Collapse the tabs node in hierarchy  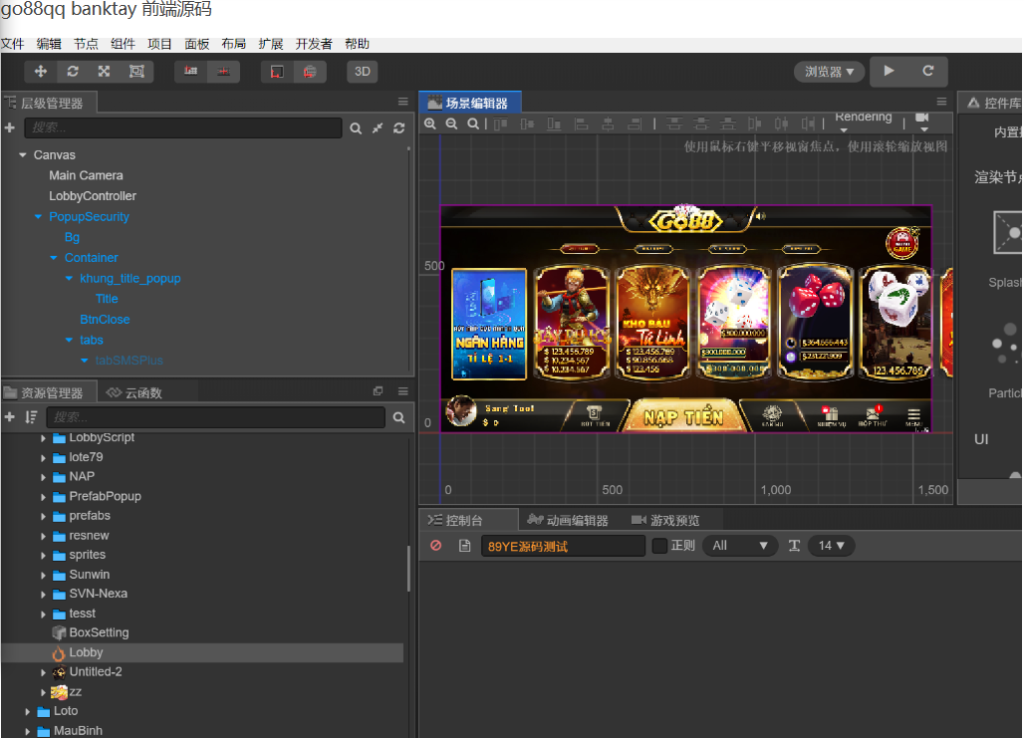click(69, 340)
